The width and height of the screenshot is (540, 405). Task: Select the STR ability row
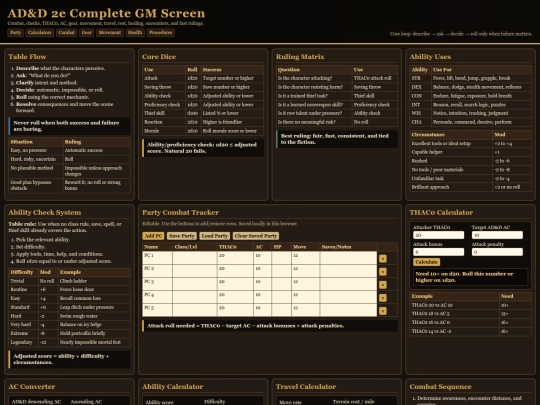[470, 78]
